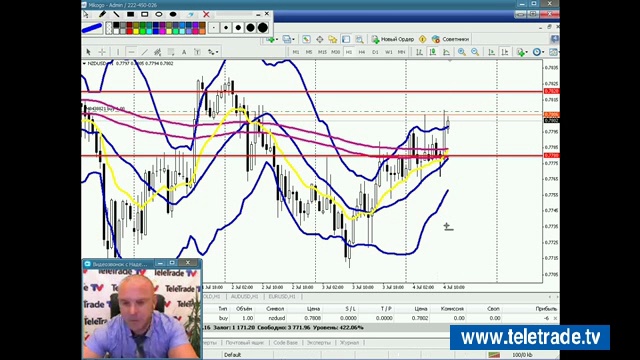Select the filled ellipse tool
This screenshot has width=640, height=360.
point(173,15)
